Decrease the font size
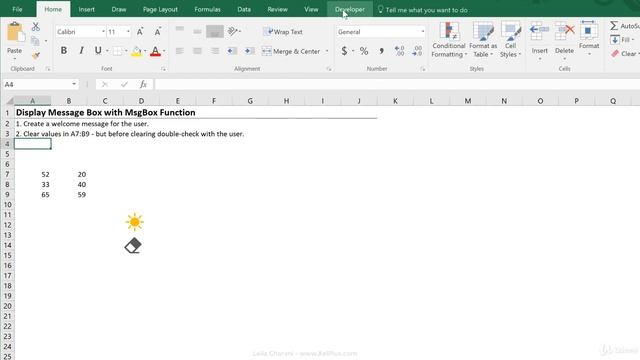Viewport: 640px width, 360px height. pyautogui.click(x=158, y=32)
